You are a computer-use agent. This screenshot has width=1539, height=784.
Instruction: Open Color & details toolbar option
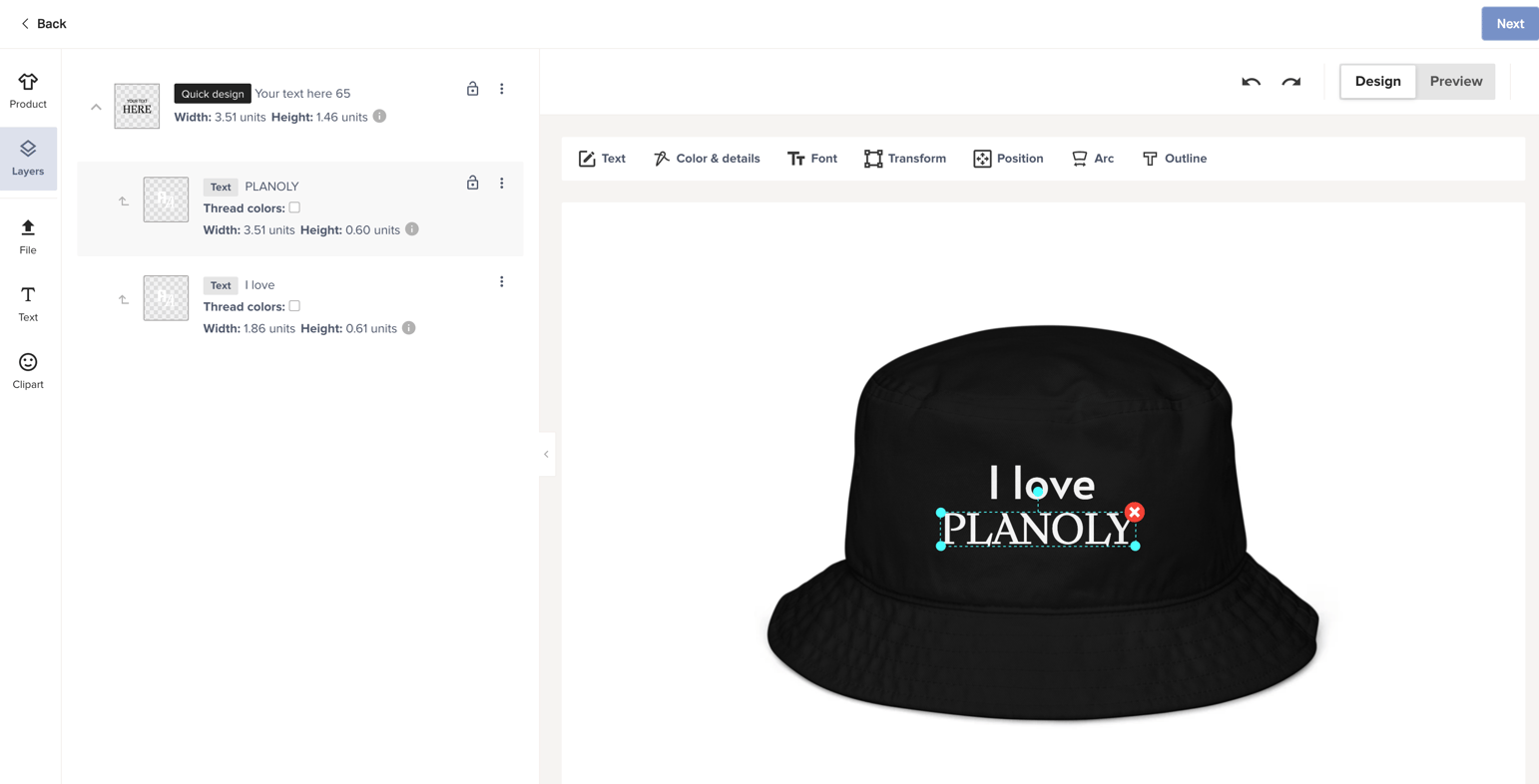(x=707, y=159)
